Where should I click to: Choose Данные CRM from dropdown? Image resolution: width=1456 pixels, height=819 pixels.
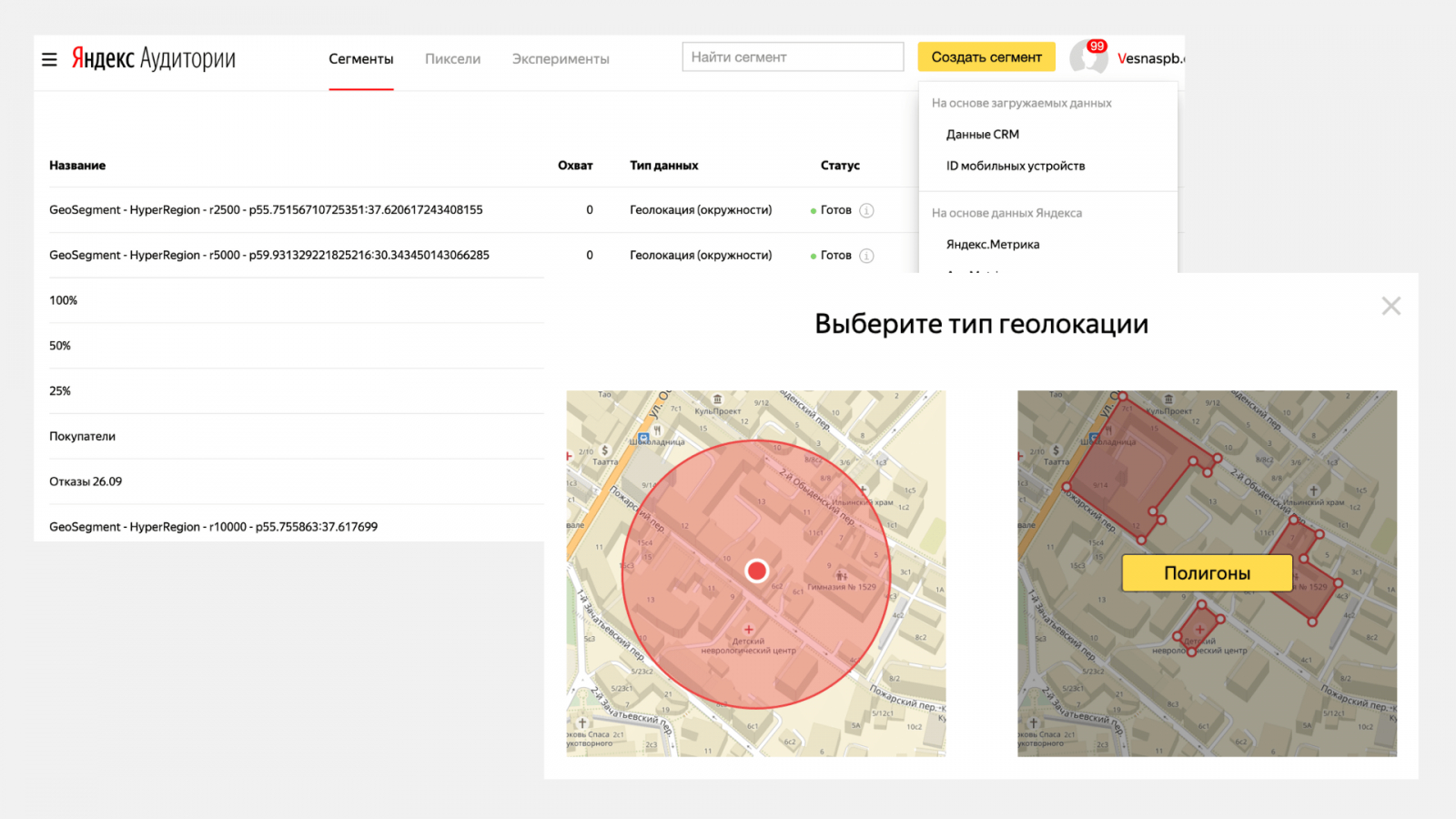[982, 135]
